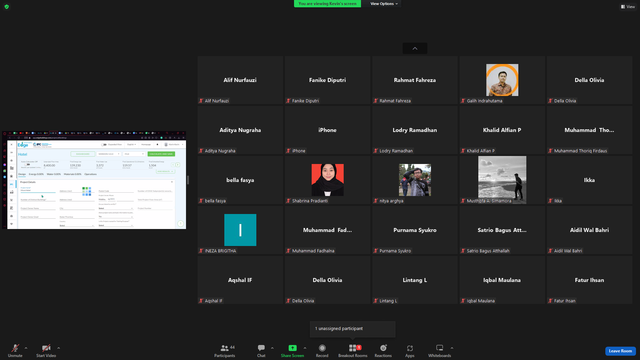Select Shabrina Pradianti's profile photo
The height and width of the screenshot is (360, 640).
coord(327,180)
